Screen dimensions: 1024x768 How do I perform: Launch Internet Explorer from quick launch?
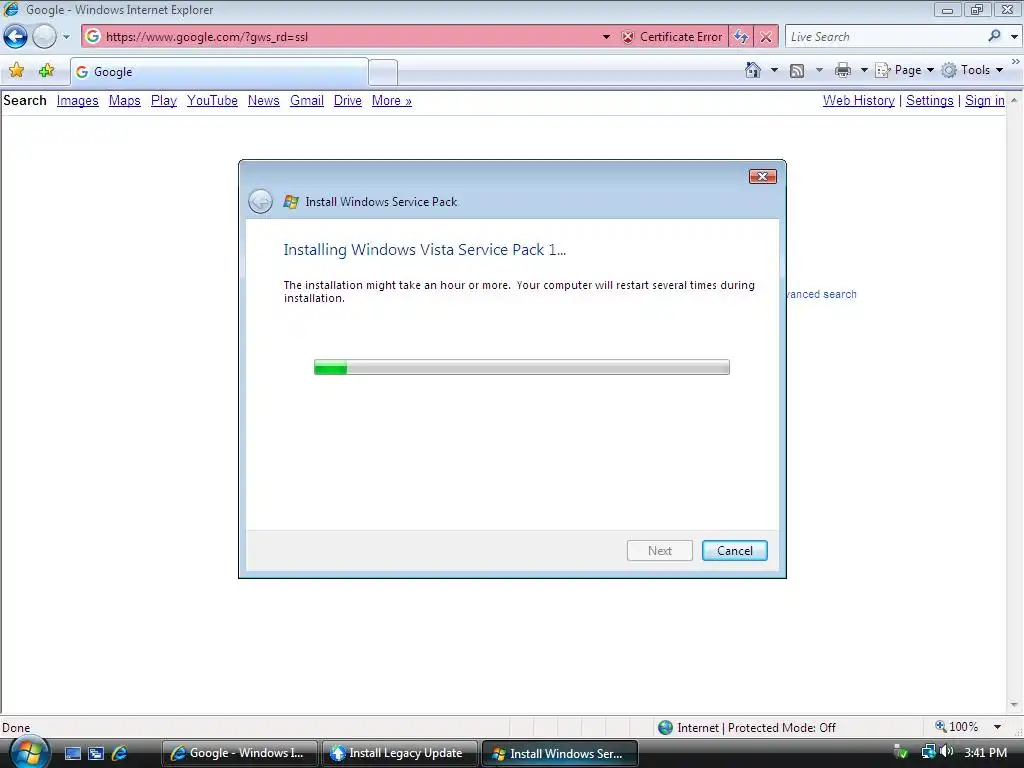point(120,753)
